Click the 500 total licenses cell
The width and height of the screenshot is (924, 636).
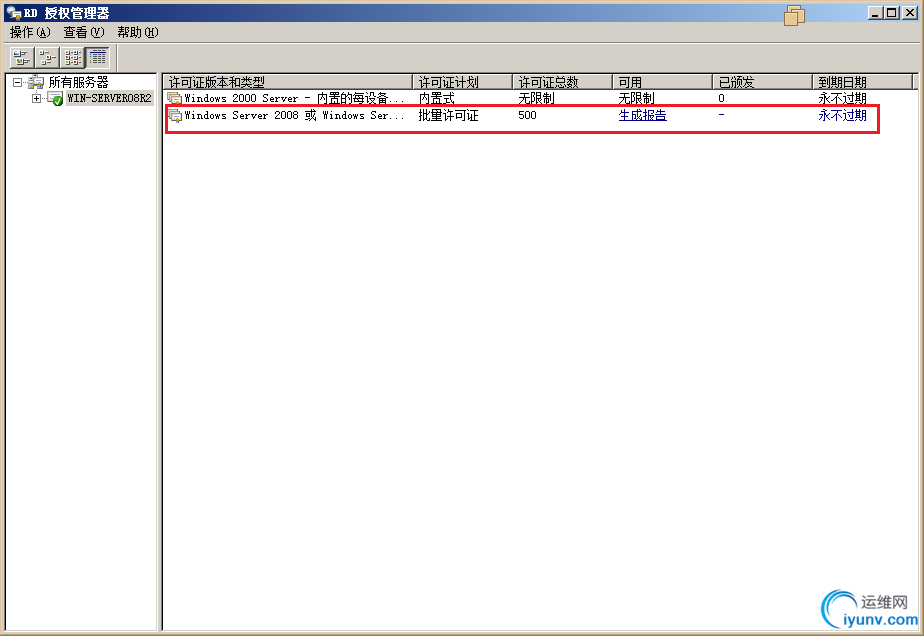click(x=527, y=116)
